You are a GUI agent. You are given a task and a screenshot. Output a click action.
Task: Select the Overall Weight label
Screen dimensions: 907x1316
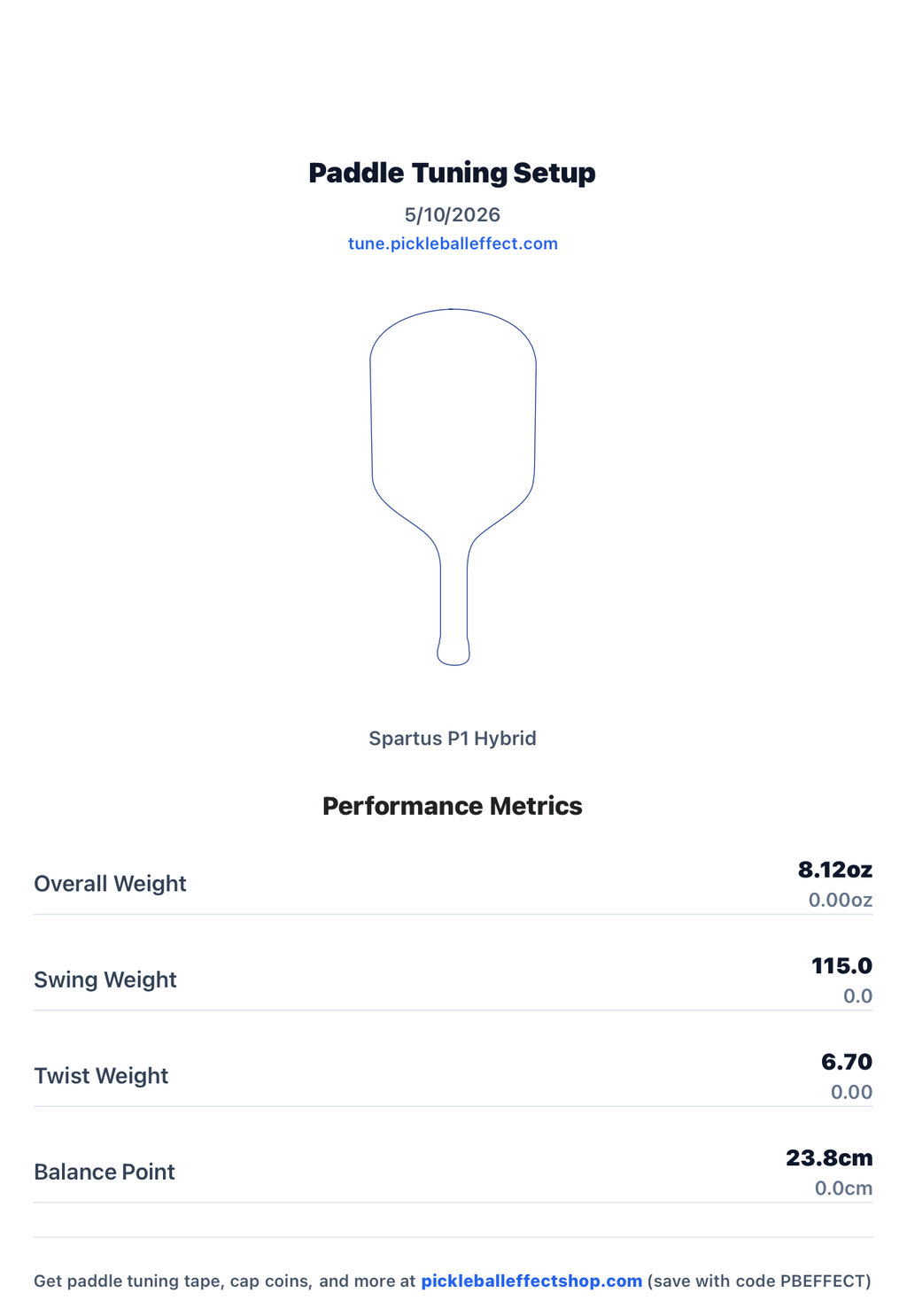[110, 884]
